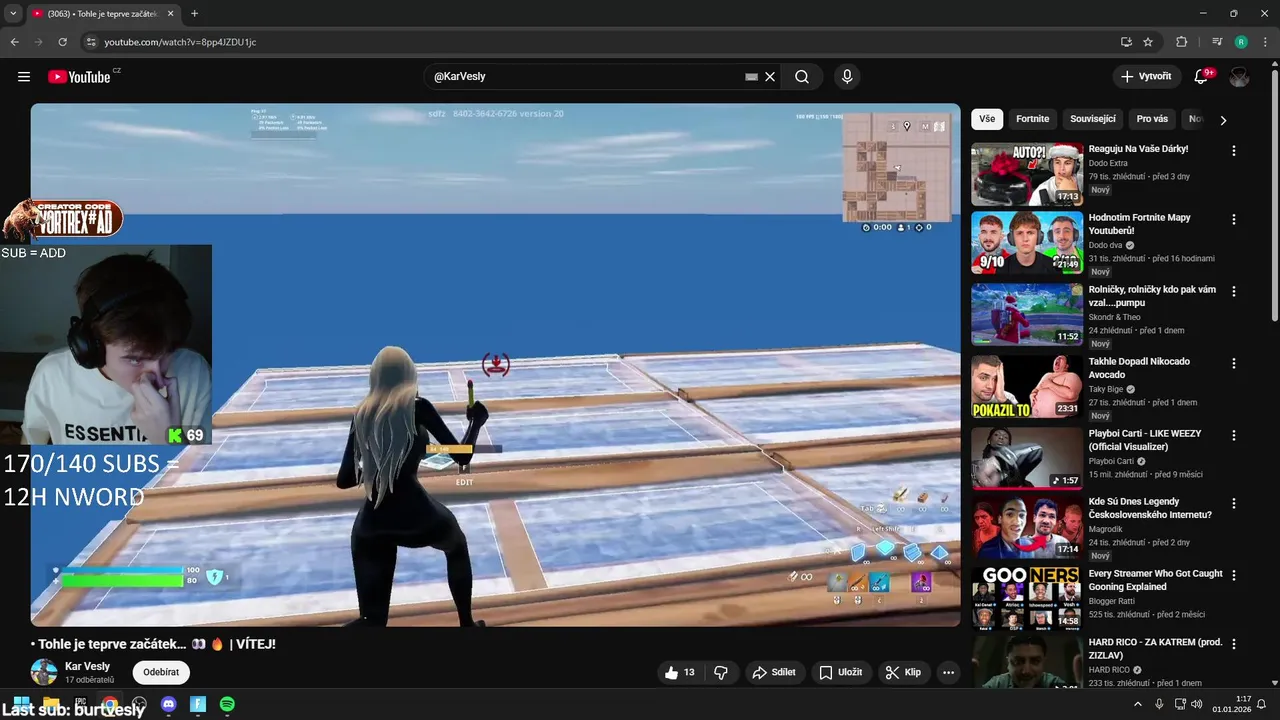This screenshot has width=1280, height=720.
Task: Open the YouTube account avatar menu
Action: [1239, 77]
